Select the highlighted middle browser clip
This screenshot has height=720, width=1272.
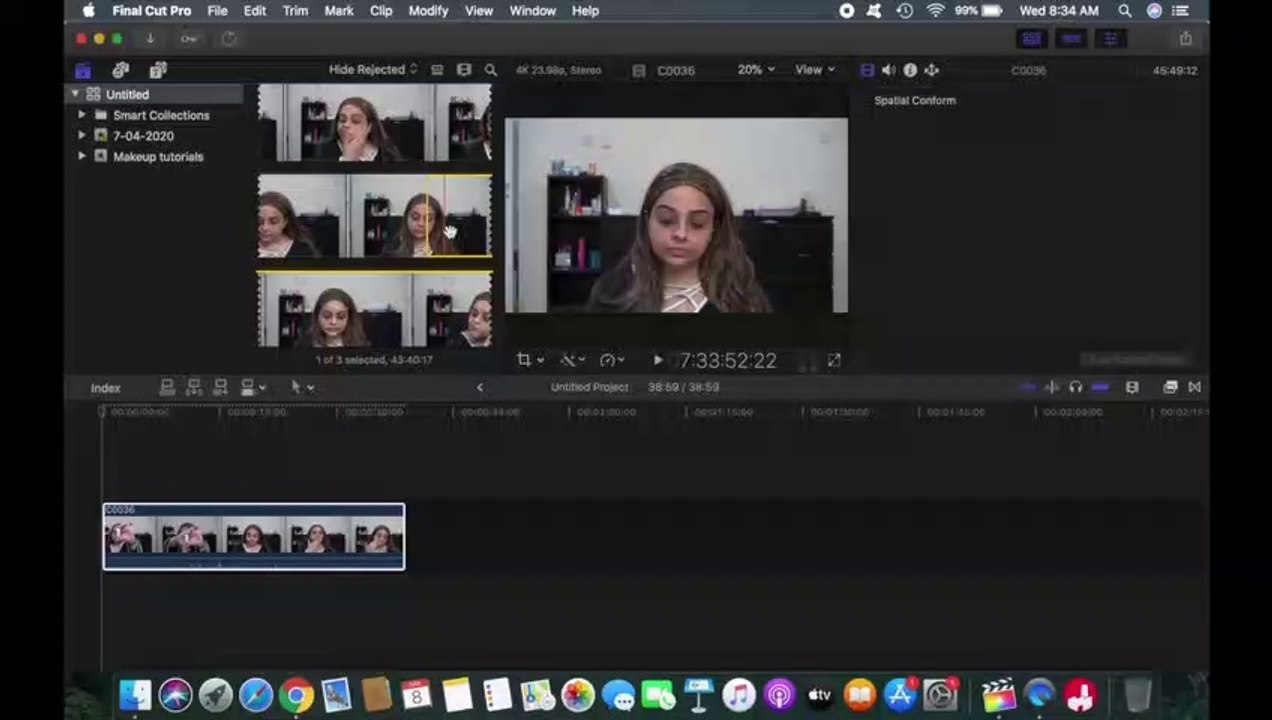[x=374, y=217]
